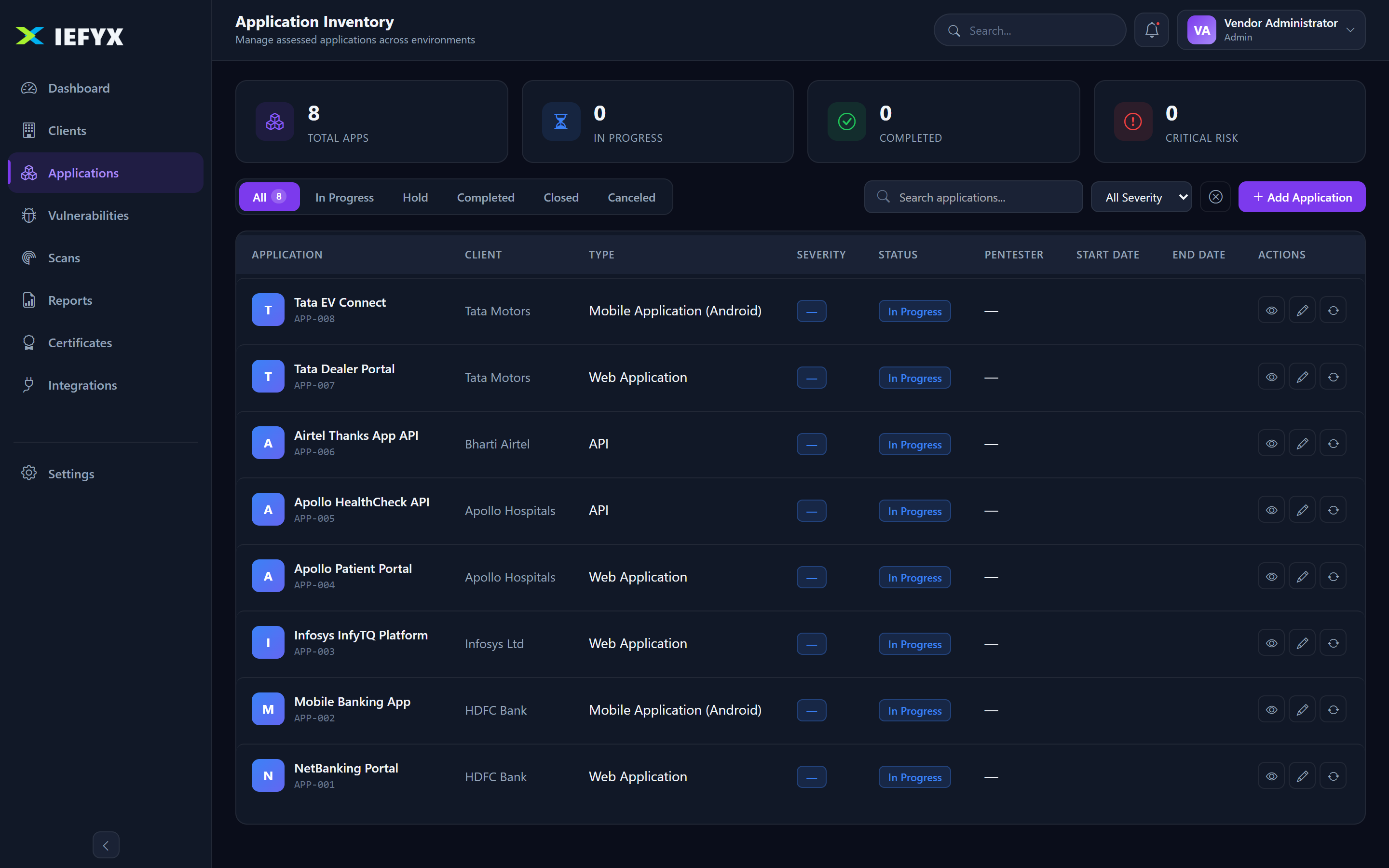View Apollo HealthCheck API via eye icon
Screen dimensions: 1389x868
click(1271, 510)
